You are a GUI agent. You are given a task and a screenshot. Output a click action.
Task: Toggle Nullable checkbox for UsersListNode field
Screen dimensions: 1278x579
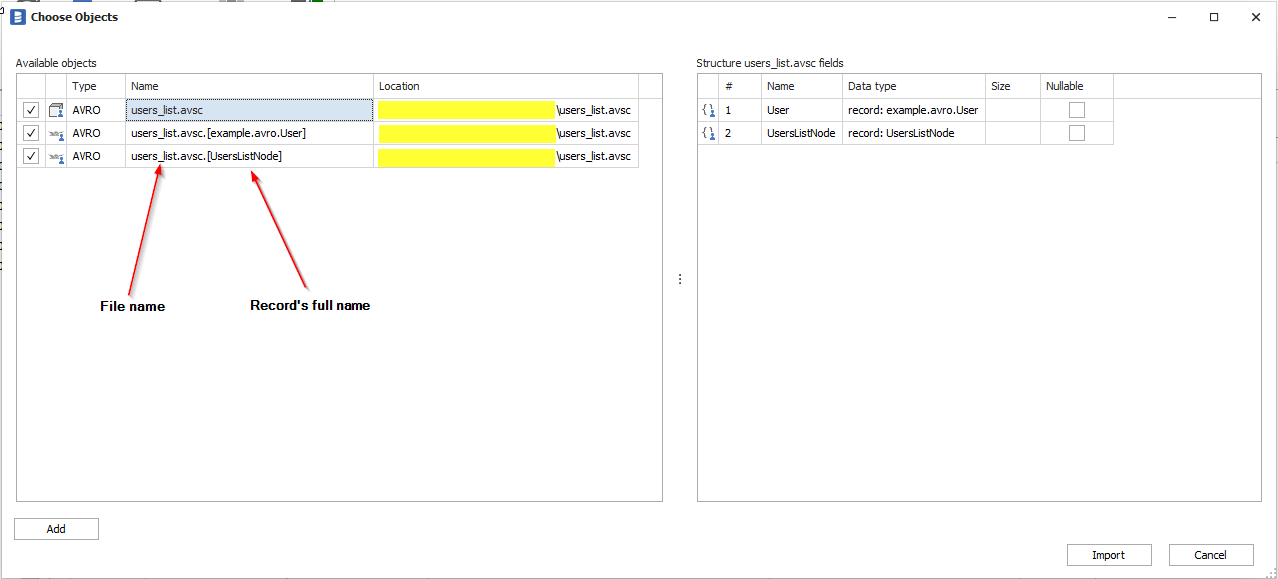pyautogui.click(x=1076, y=133)
